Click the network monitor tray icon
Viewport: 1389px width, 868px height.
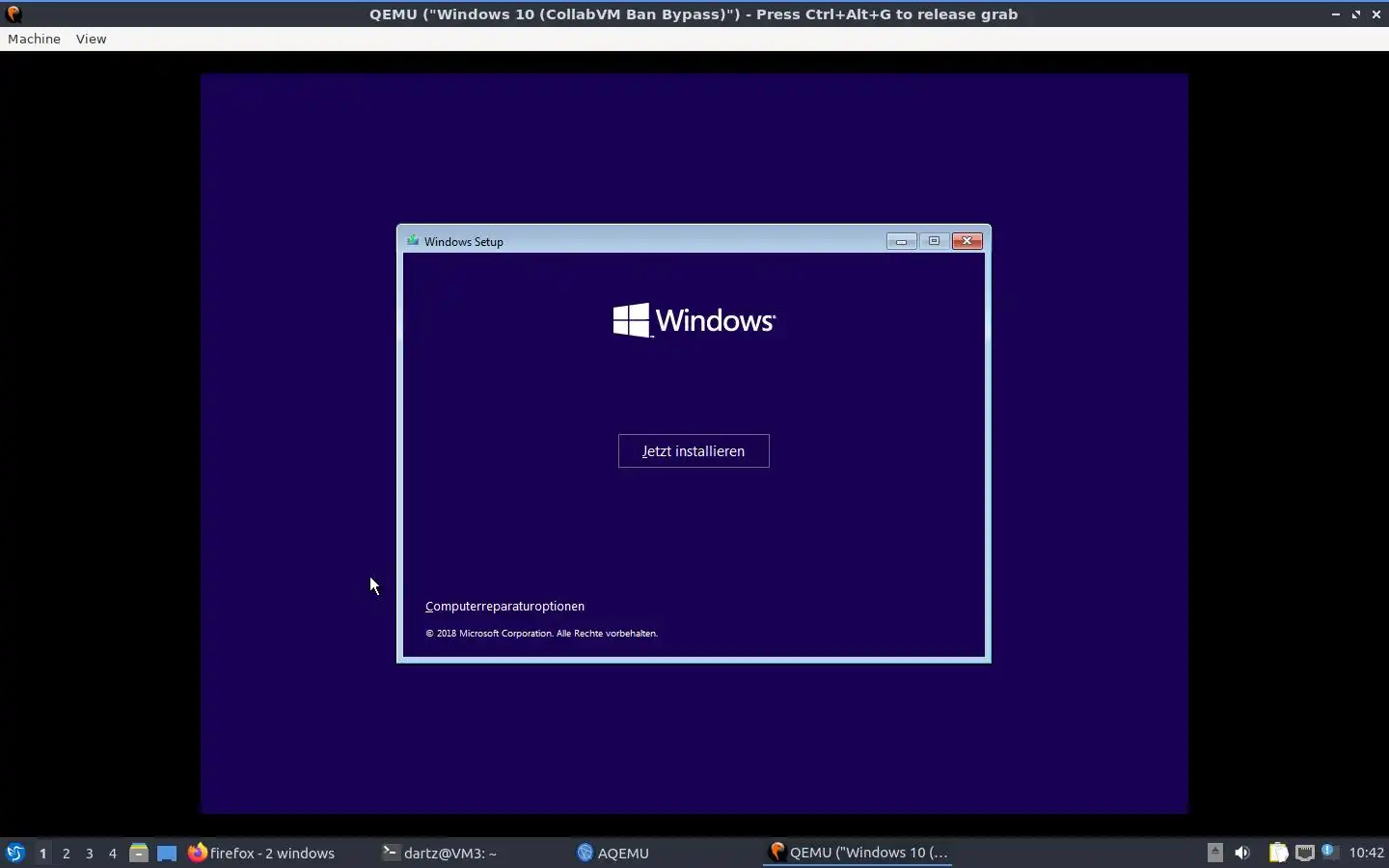click(1305, 853)
